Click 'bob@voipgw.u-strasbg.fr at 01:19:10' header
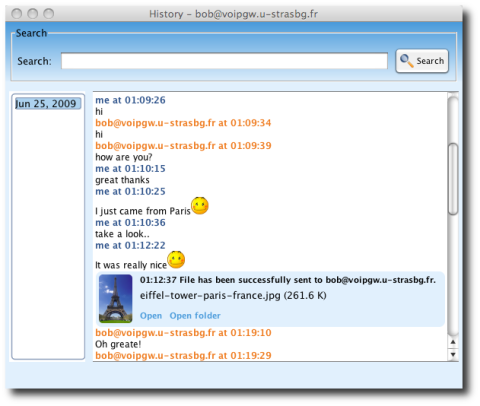 tap(183, 333)
